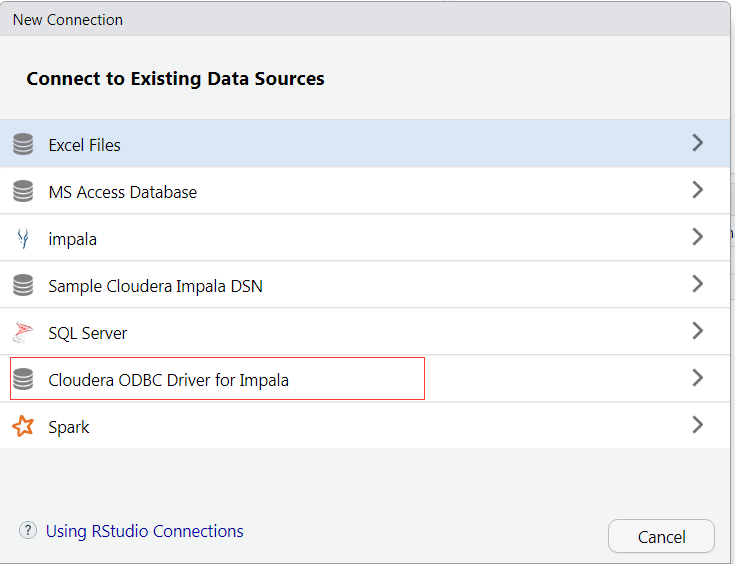The height and width of the screenshot is (564, 735).
Task: Select the MS Access Database text
Action: point(123,192)
